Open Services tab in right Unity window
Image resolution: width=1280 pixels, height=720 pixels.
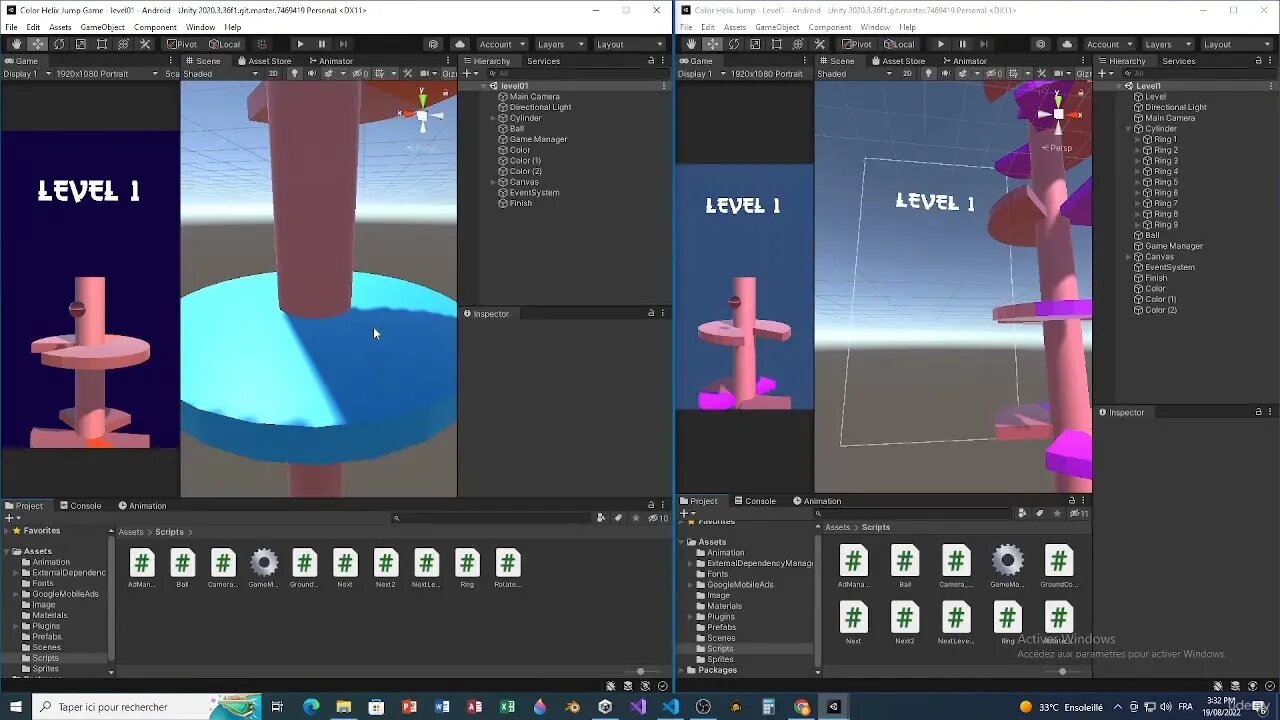[x=1178, y=61]
